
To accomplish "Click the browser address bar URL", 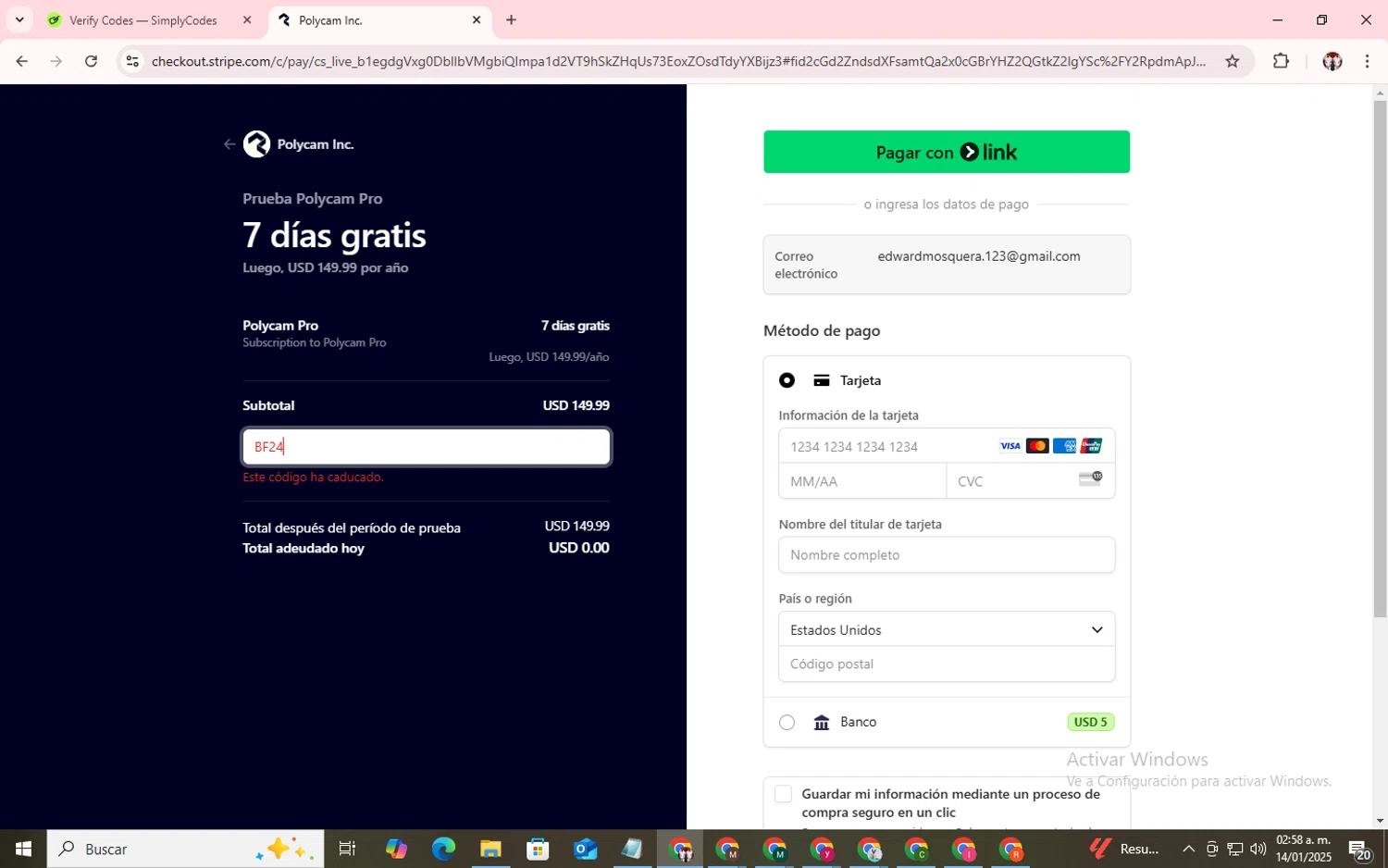I will [678, 61].
